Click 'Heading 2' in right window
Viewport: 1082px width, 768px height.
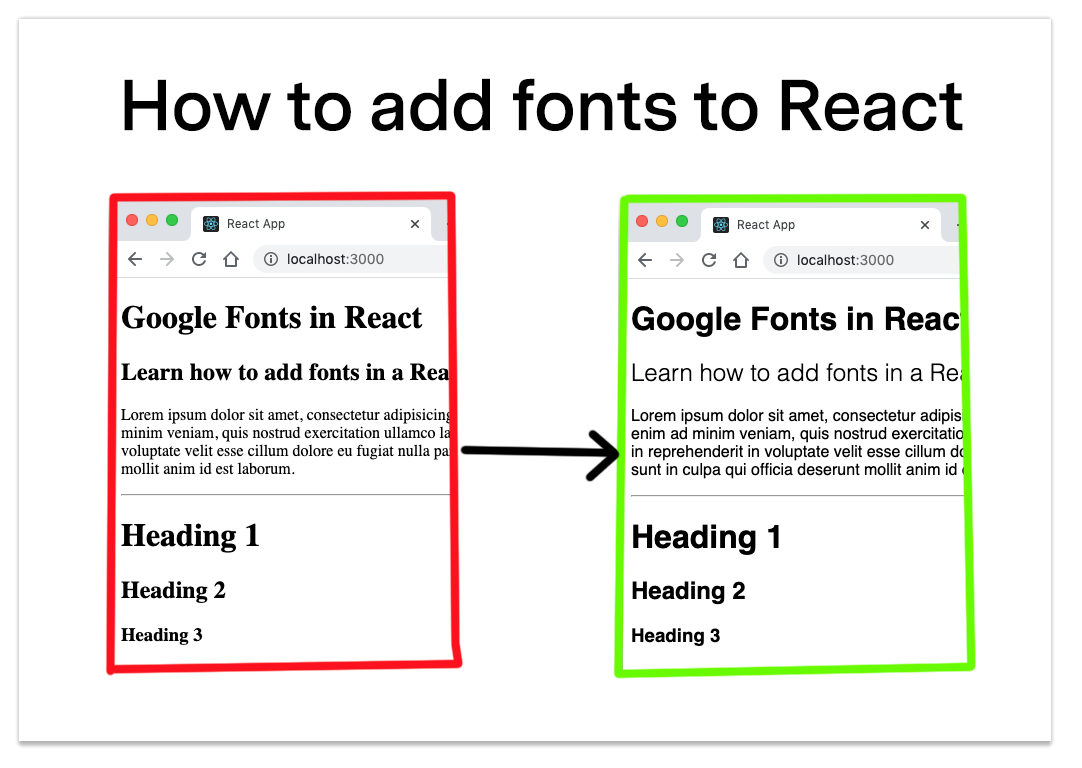tap(689, 591)
